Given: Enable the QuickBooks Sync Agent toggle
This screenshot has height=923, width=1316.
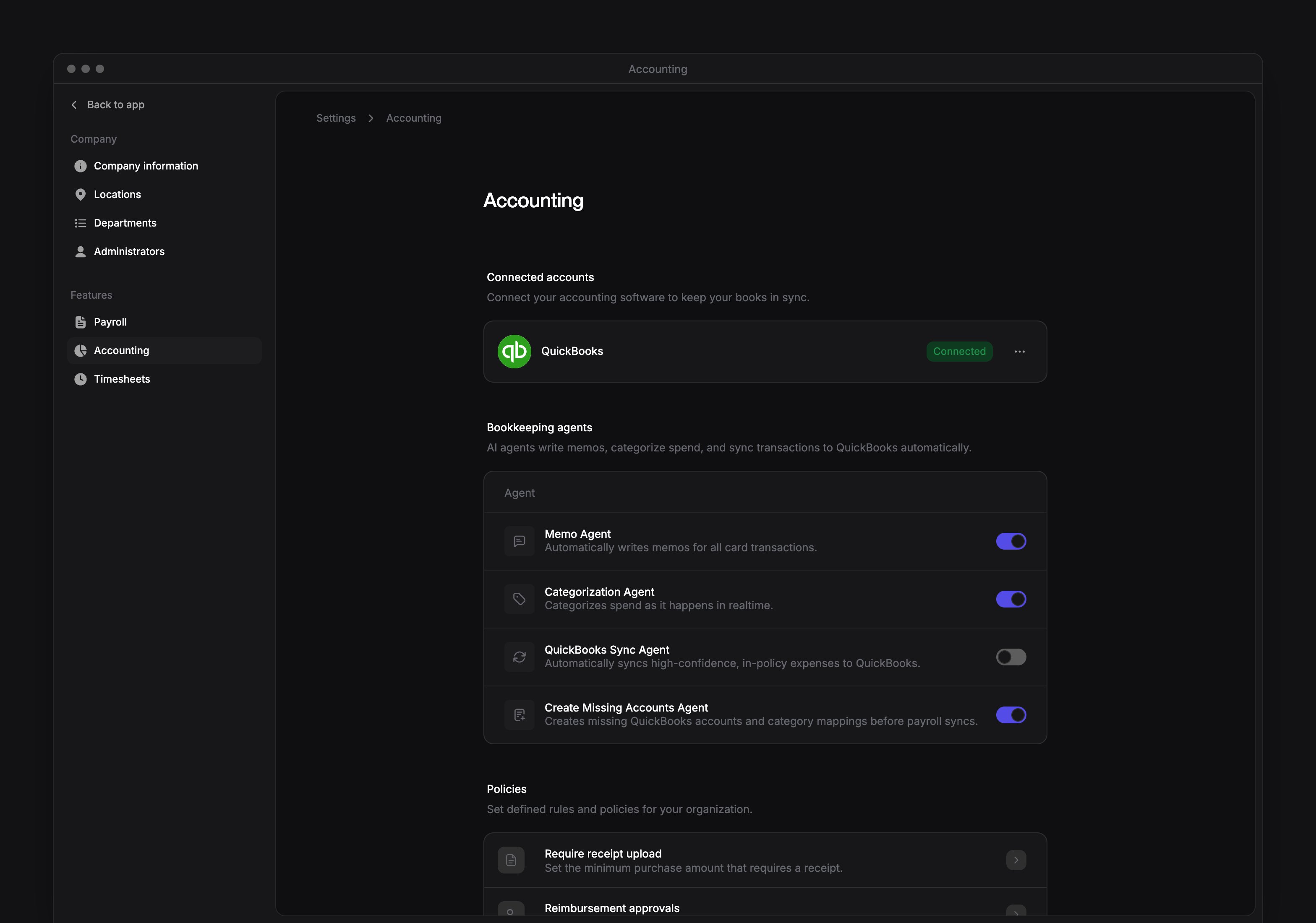Looking at the screenshot, I should 1011,657.
